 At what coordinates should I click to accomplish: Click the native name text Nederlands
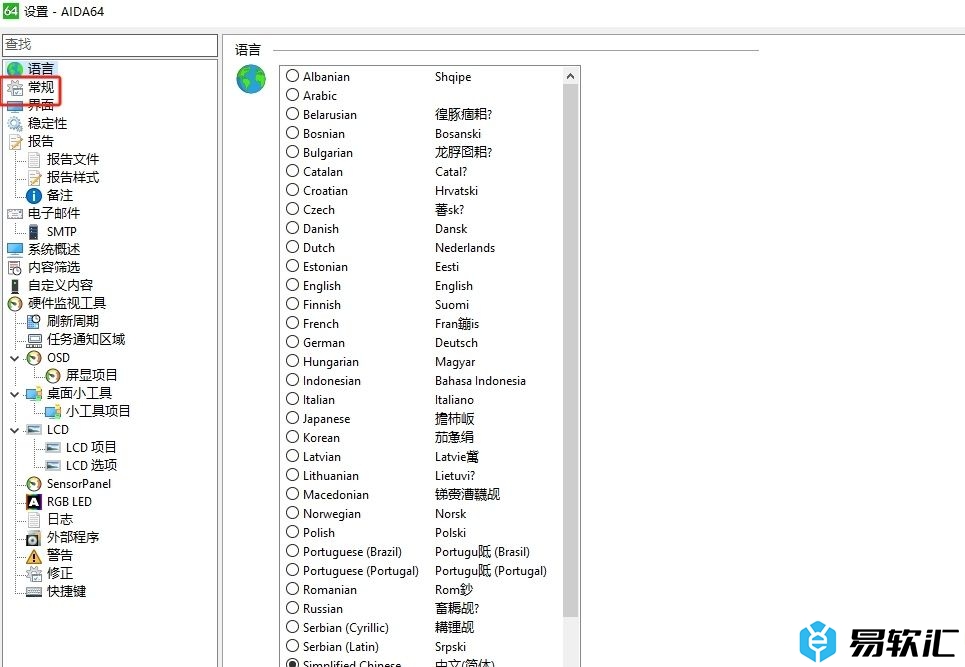click(465, 247)
